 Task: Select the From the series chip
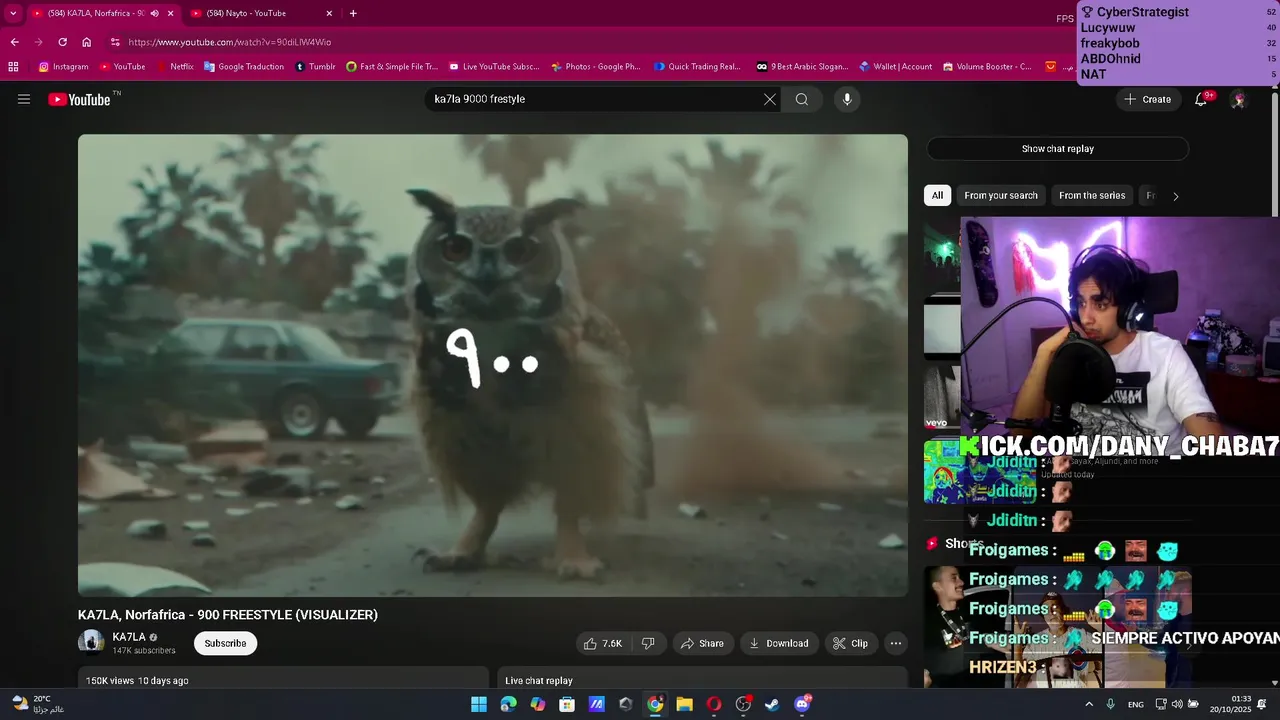point(1092,196)
